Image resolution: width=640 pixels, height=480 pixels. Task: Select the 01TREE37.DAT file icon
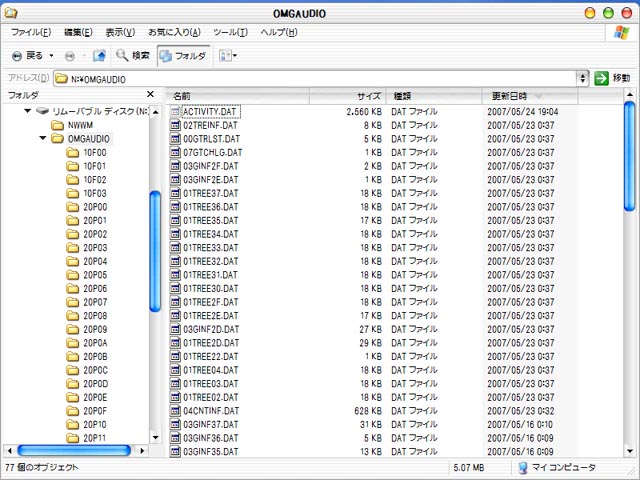point(175,193)
